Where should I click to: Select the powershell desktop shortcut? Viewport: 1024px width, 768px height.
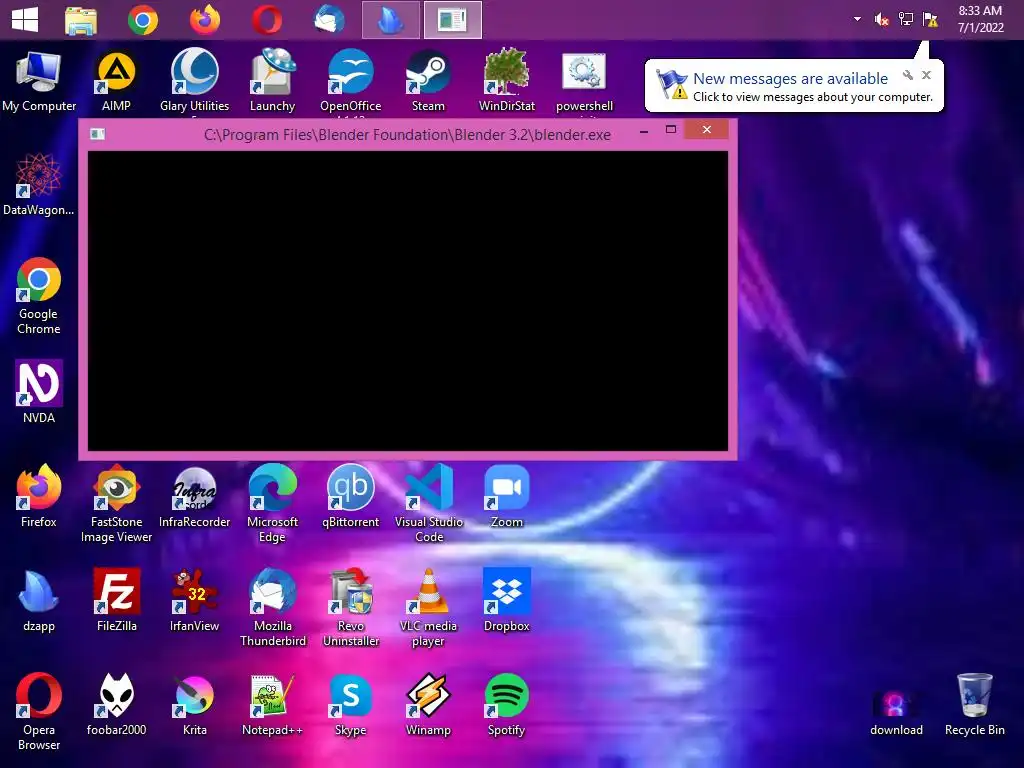pos(584,82)
